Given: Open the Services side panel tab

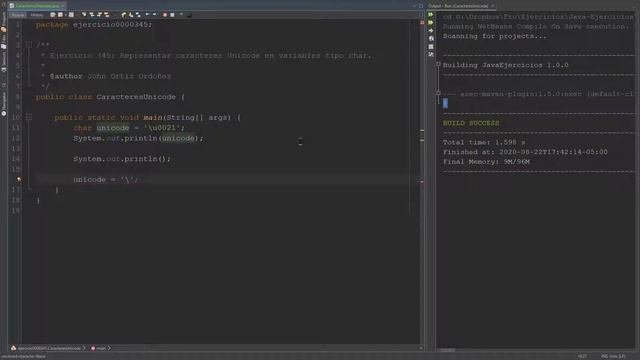Looking at the screenshot, I should [x=4, y=62].
